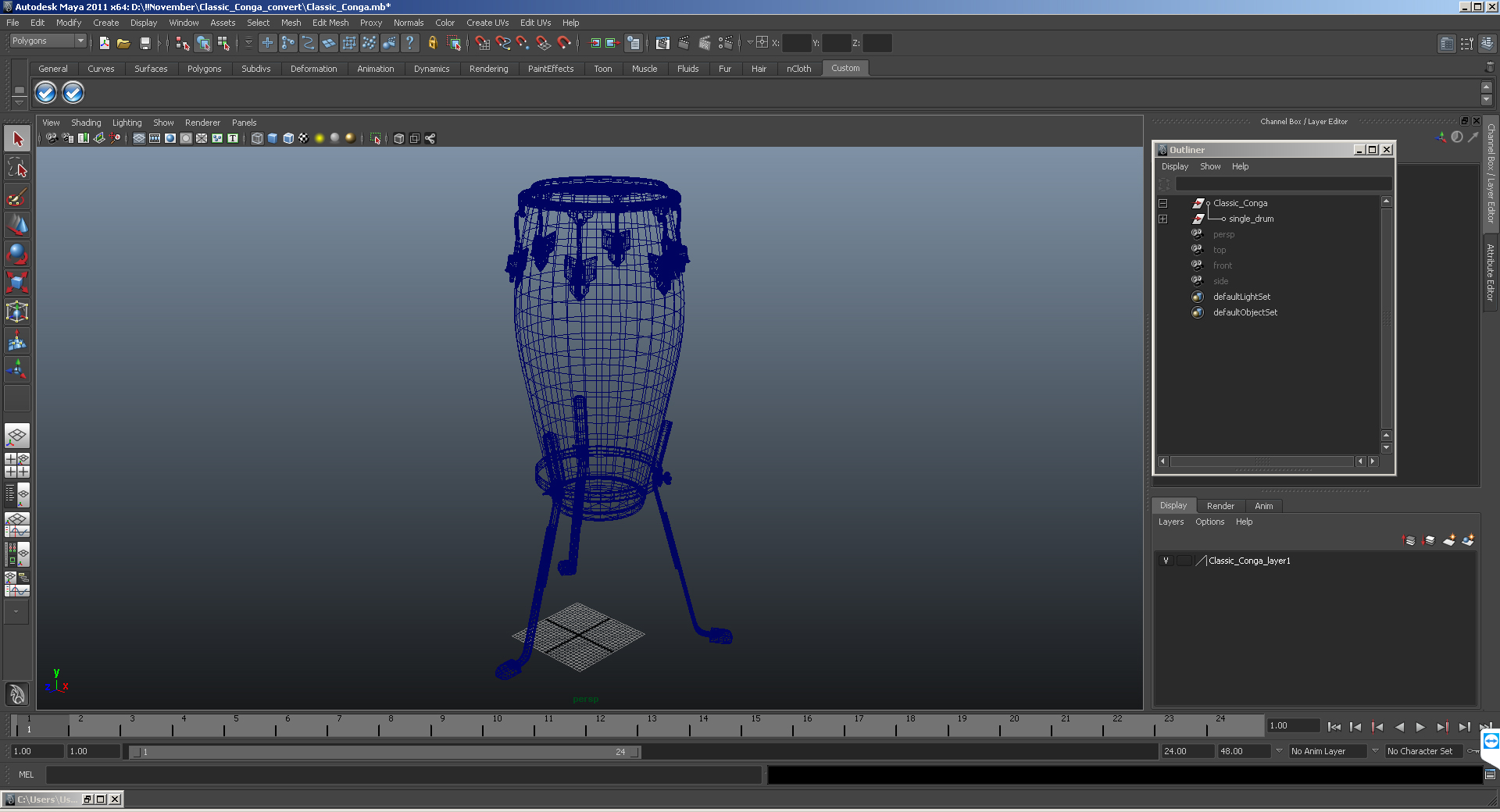
Task: Click the Select by object type icon
Action: tap(203, 43)
